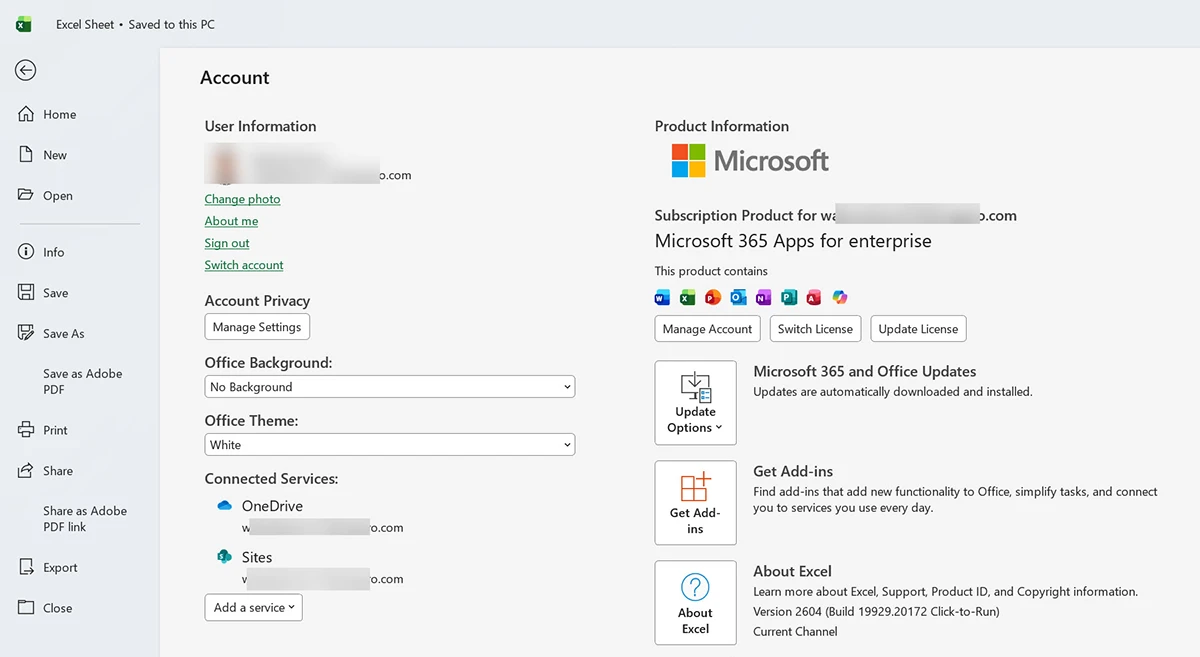The height and width of the screenshot is (657, 1200).
Task: Choose Save as Adobe PDF
Action: (x=83, y=382)
